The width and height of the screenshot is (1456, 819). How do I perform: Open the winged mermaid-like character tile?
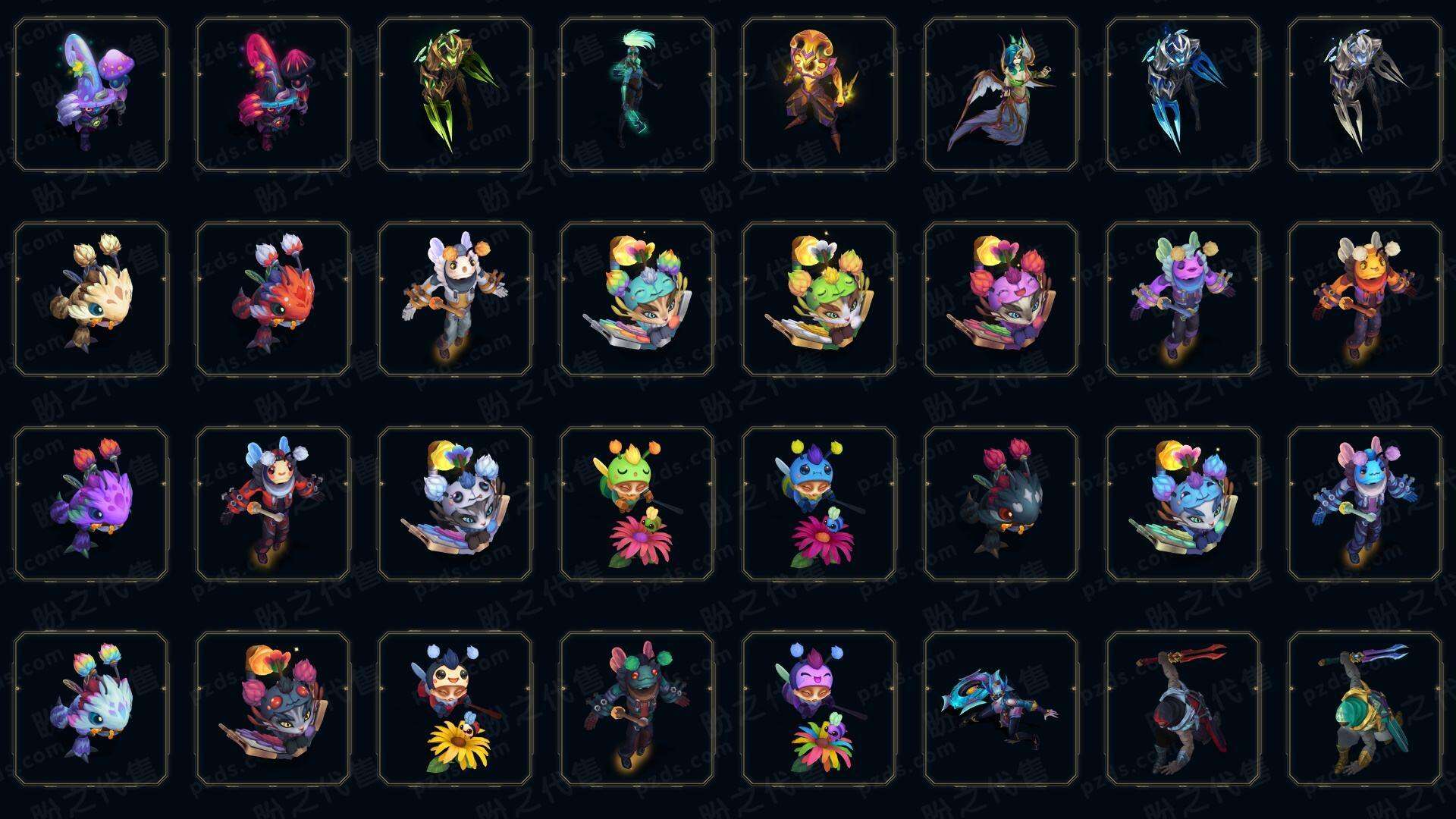tap(1001, 95)
